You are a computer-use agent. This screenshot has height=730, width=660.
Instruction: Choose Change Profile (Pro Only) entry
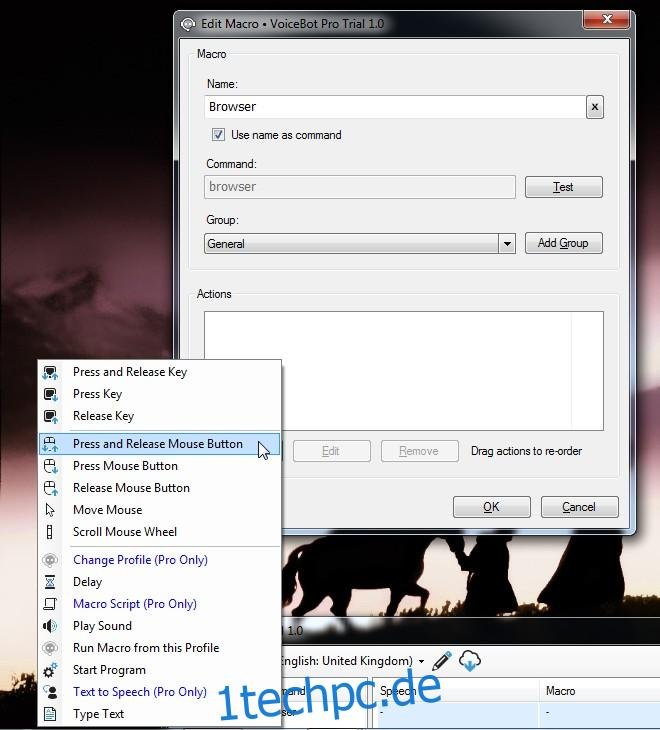[160, 560]
